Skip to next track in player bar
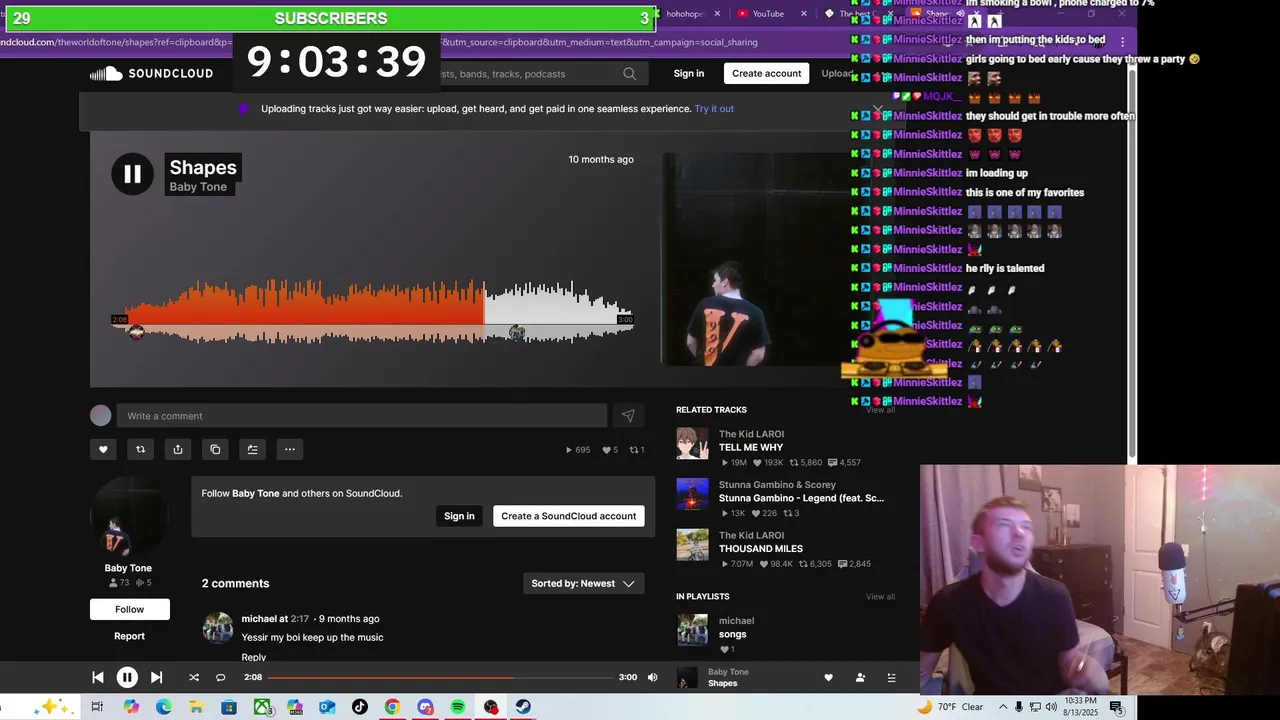 (156, 677)
